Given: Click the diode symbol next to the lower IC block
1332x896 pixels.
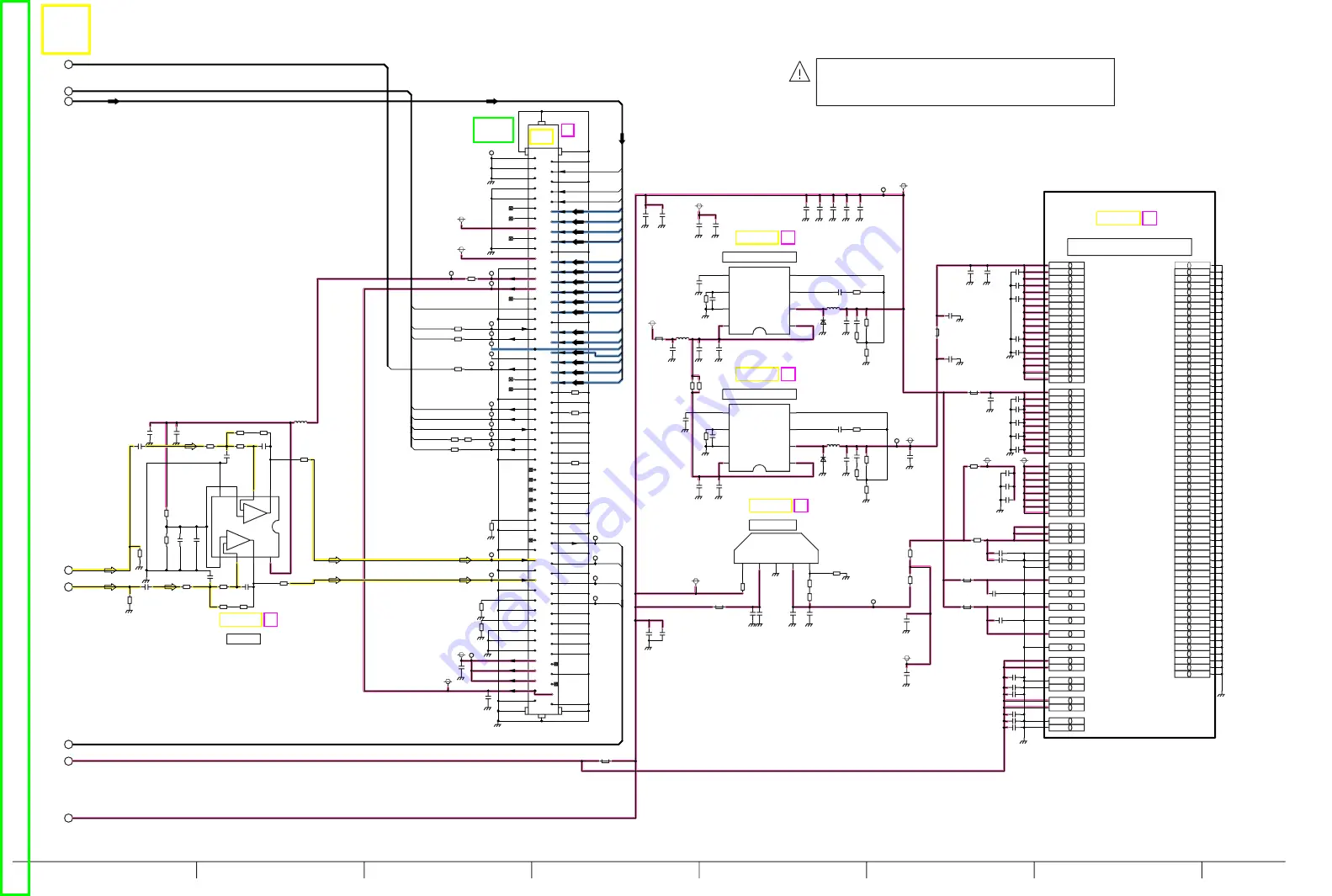Looking at the screenshot, I should (x=823, y=459).
